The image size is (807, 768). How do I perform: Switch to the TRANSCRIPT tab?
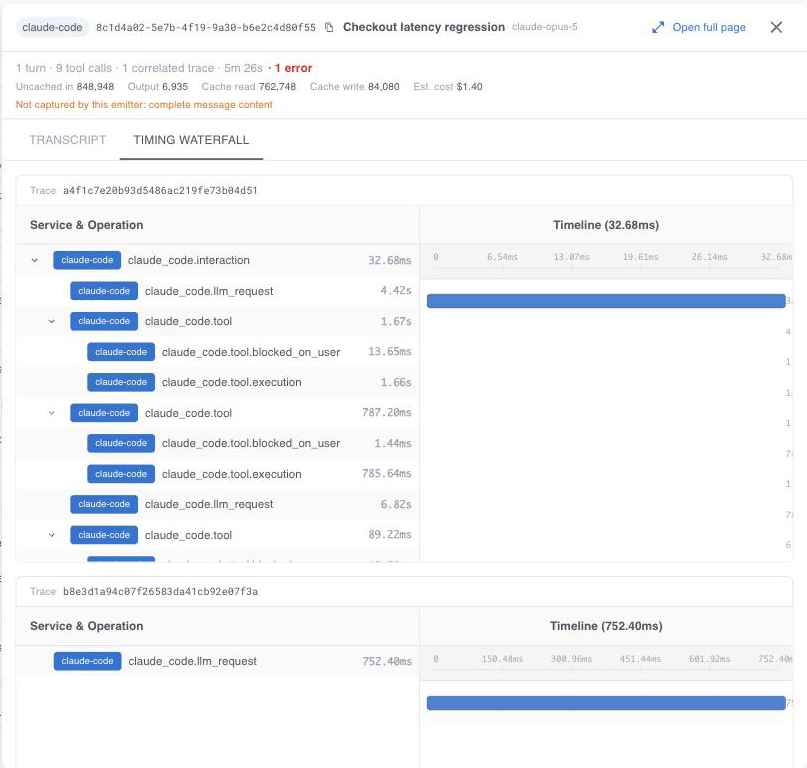click(x=67, y=140)
